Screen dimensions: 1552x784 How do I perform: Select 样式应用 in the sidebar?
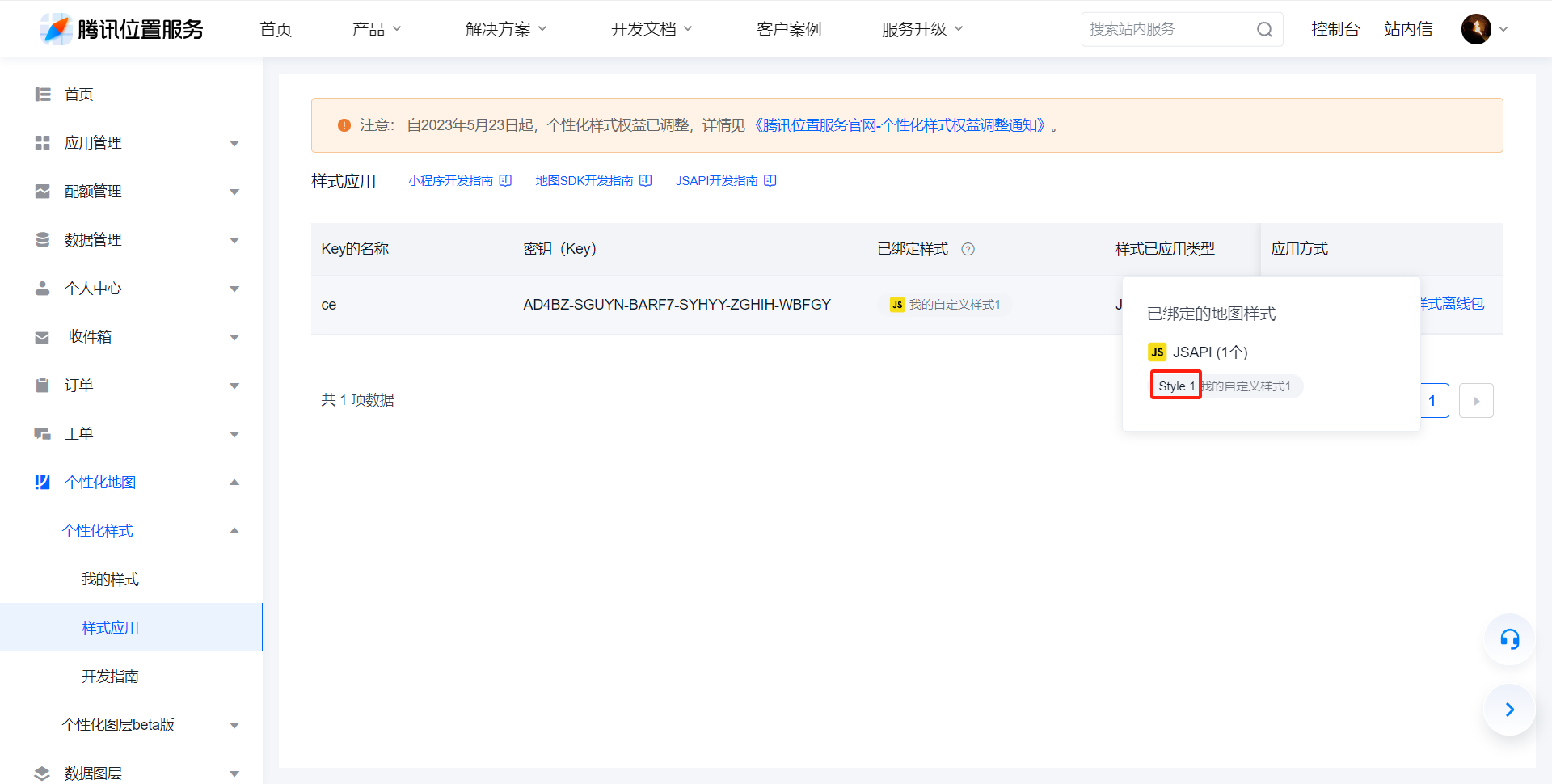pyautogui.click(x=111, y=628)
